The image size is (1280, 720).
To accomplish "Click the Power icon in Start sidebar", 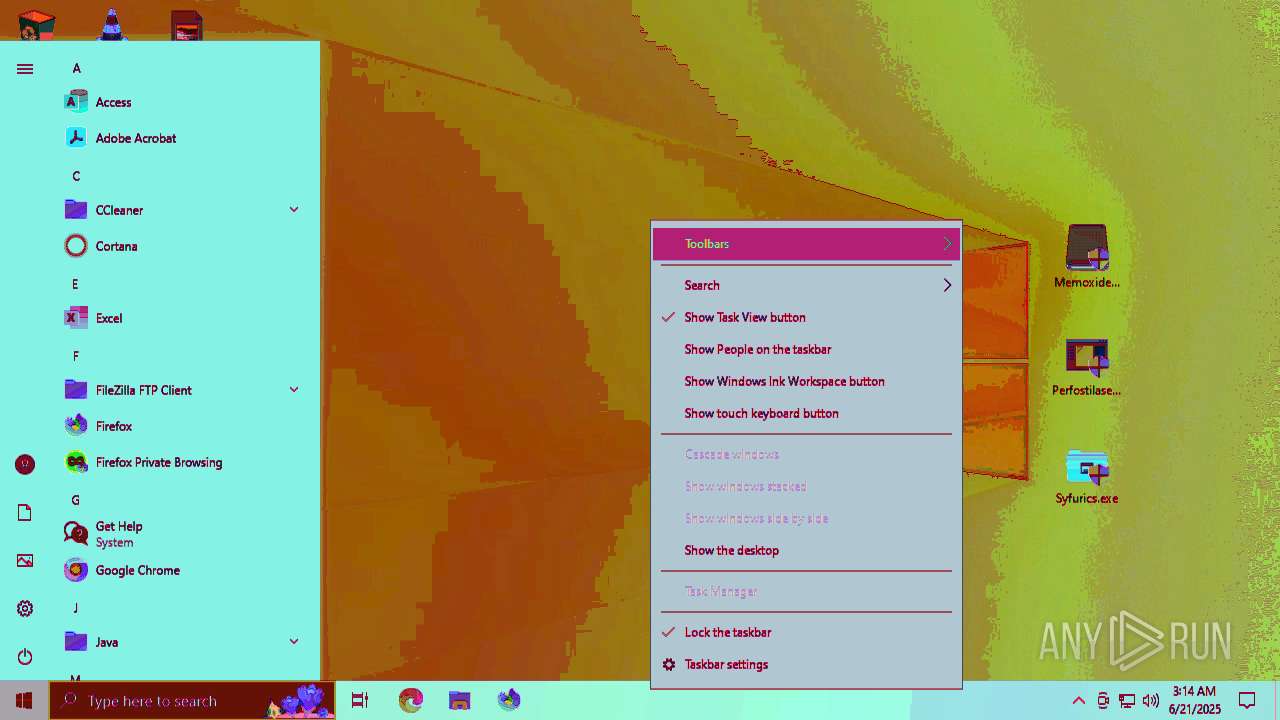I will click(x=25, y=657).
